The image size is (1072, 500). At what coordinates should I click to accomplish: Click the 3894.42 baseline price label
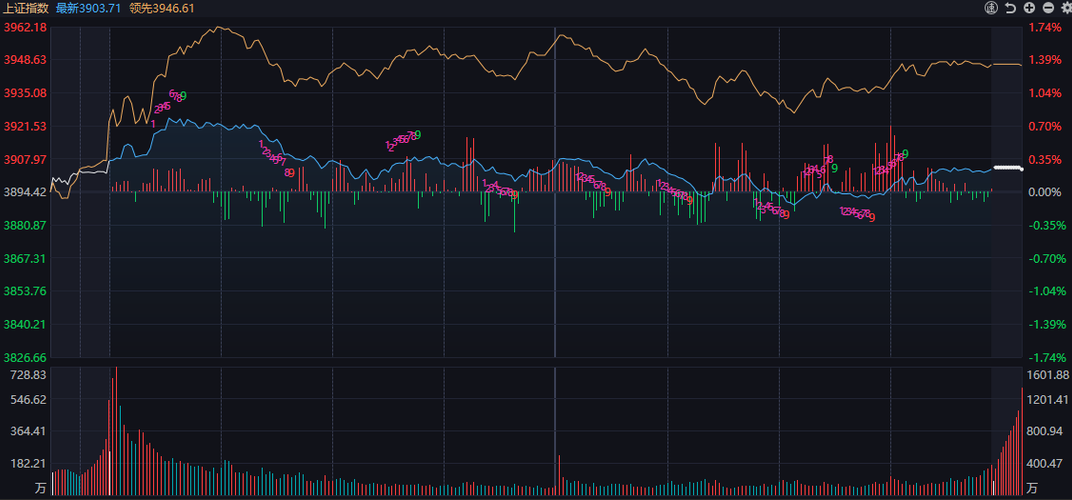25,192
